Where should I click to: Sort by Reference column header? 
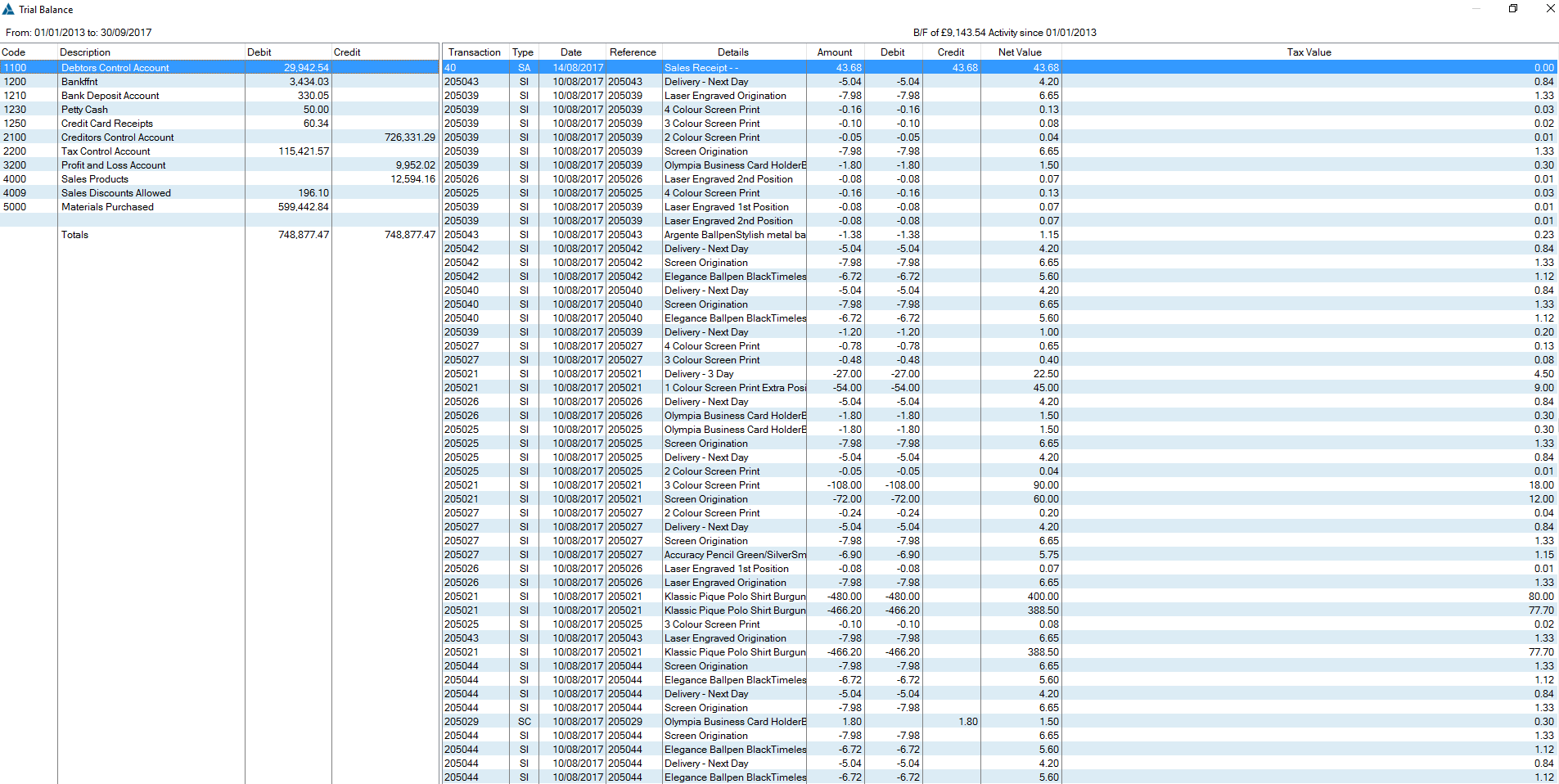(633, 52)
